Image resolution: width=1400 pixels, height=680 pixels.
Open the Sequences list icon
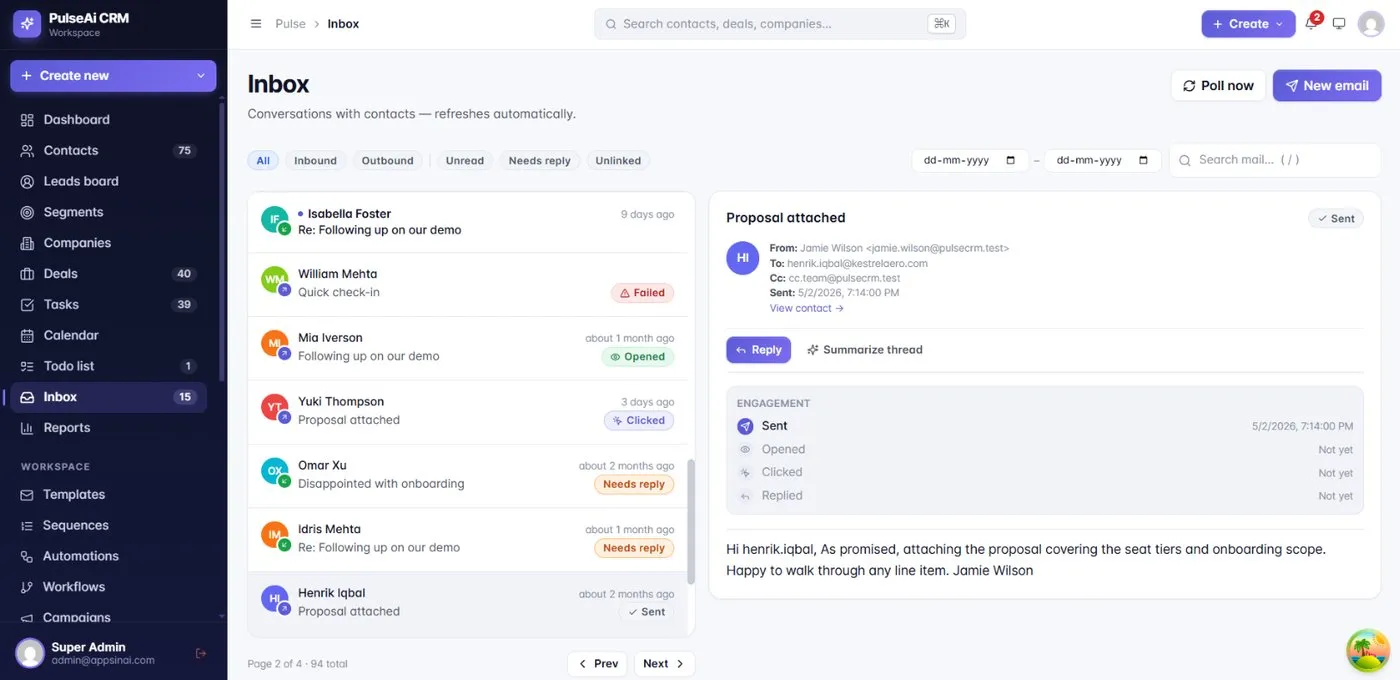pos(27,526)
